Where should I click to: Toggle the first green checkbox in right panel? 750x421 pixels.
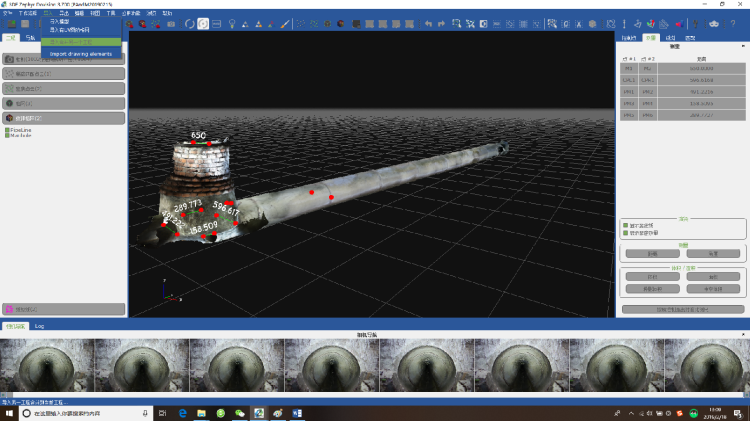click(625, 225)
